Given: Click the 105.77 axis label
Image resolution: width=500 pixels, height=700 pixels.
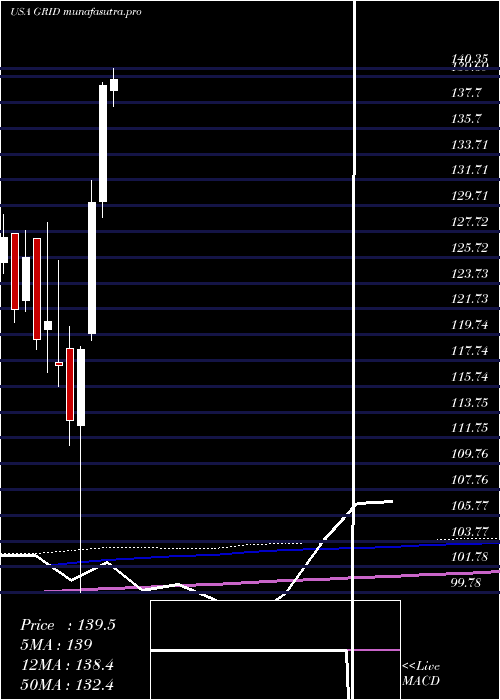Looking at the screenshot, I should (x=470, y=506).
